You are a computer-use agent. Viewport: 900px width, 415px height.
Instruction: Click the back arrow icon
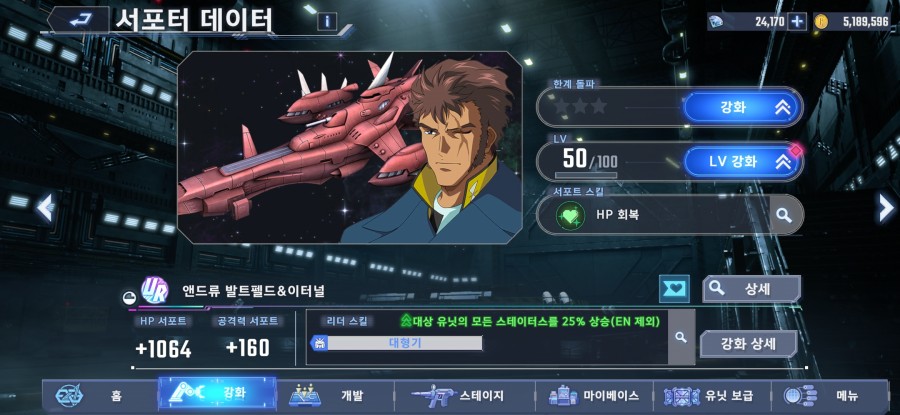pyautogui.click(x=78, y=20)
